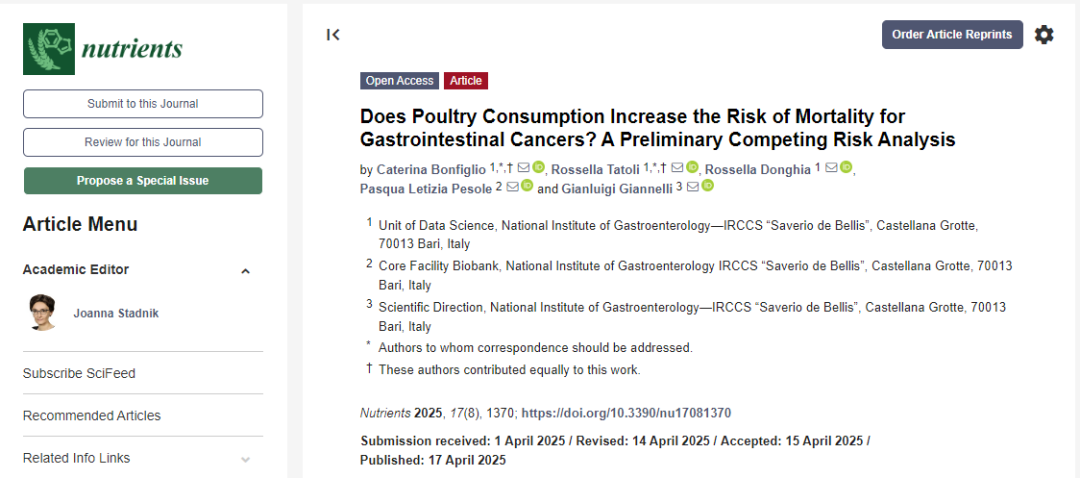Image resolution: width=1080 pixels, height=478 pixels.
Task: Open Subscribe SciFeed menu item
Action: [x=79, y=373]
